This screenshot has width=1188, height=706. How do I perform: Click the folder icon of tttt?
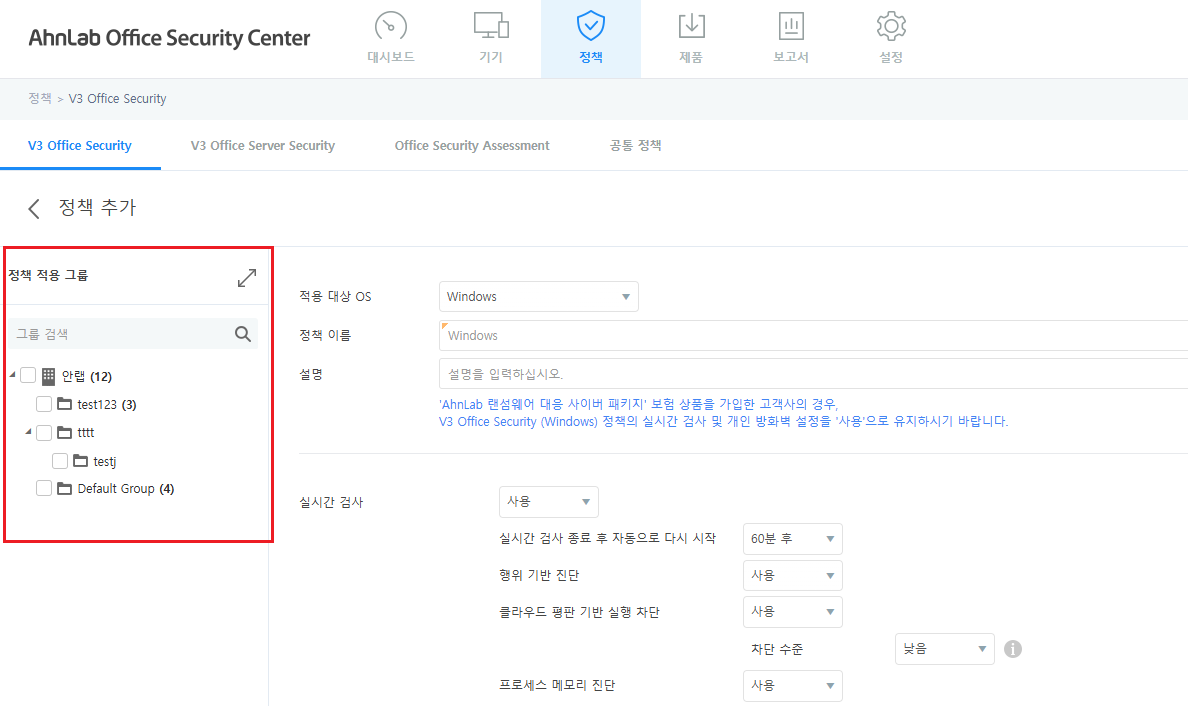point(64,433)
